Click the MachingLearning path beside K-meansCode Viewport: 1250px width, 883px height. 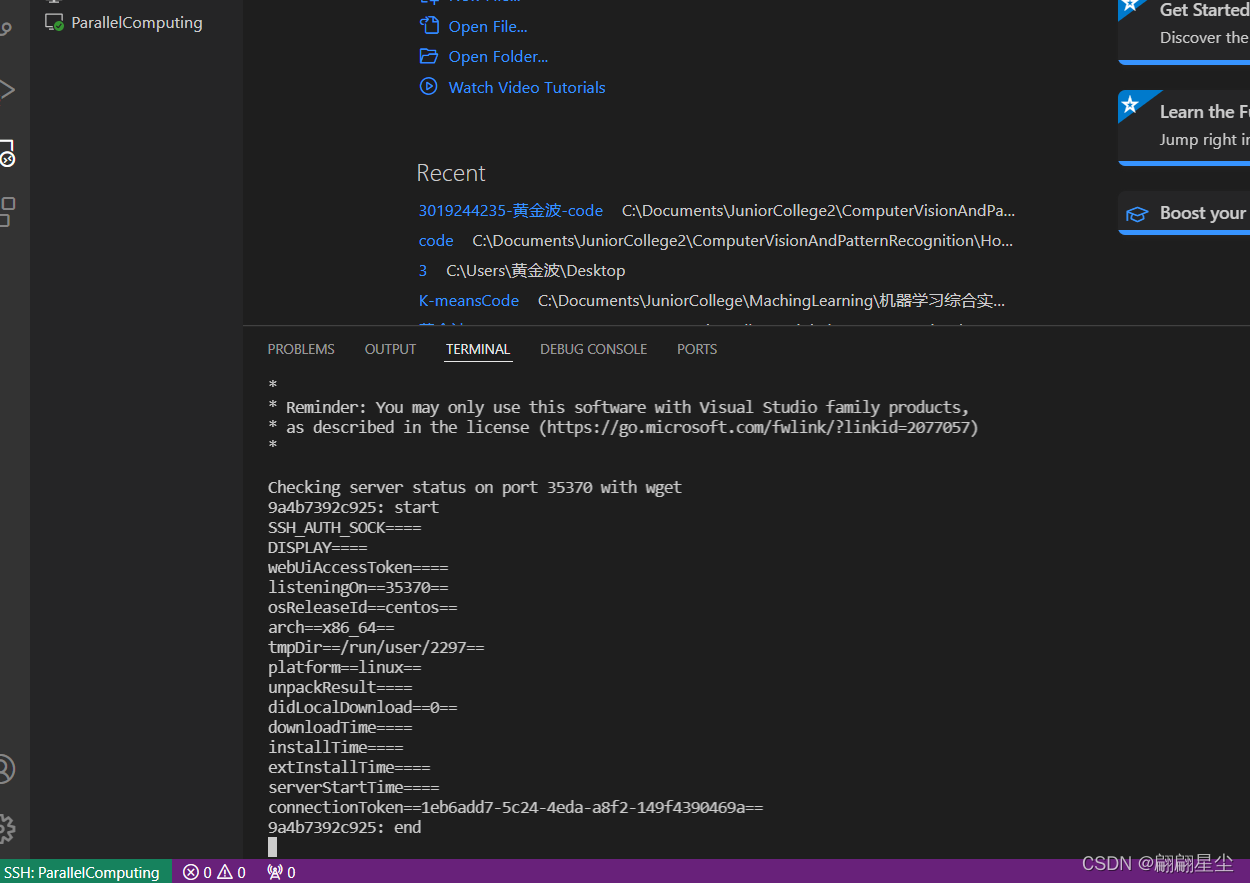pos(772,301)
